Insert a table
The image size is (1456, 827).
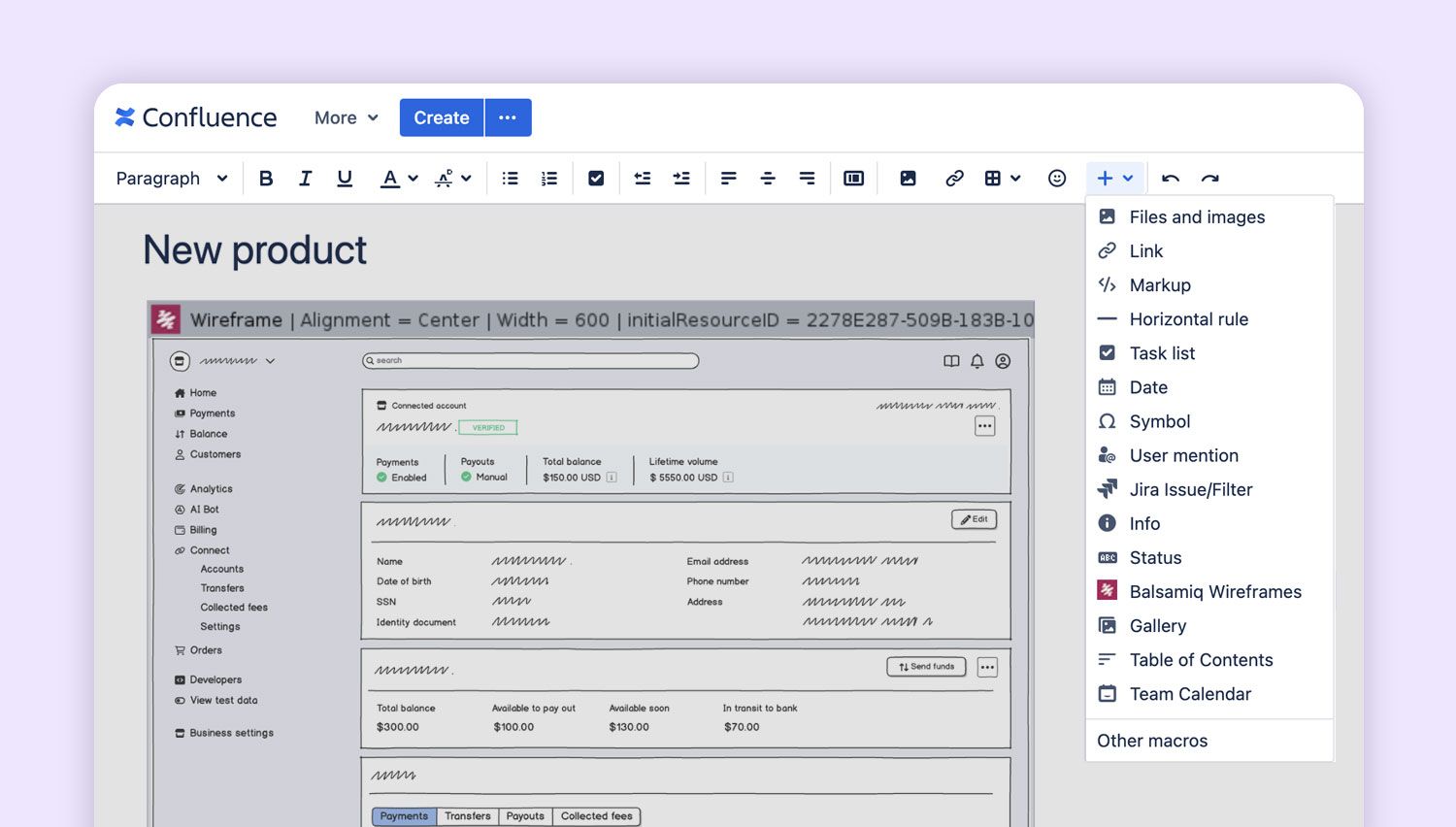[x=993, y=178]
